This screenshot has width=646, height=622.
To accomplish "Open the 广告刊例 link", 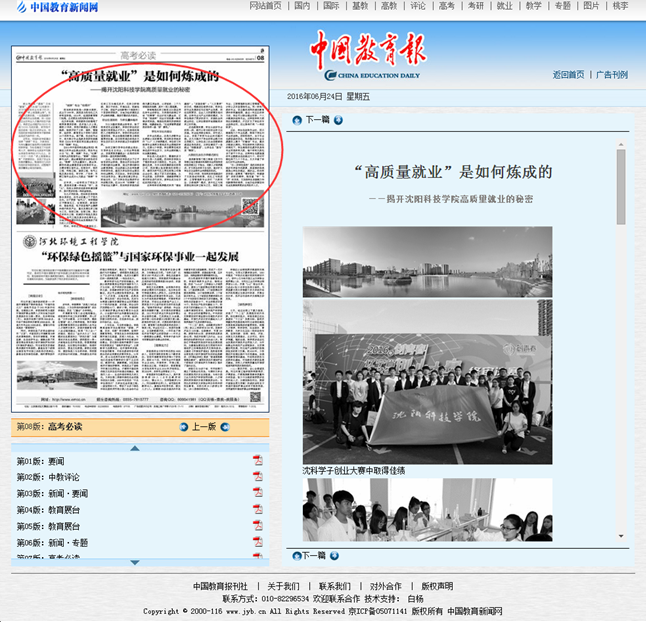I will pos(612,75).
